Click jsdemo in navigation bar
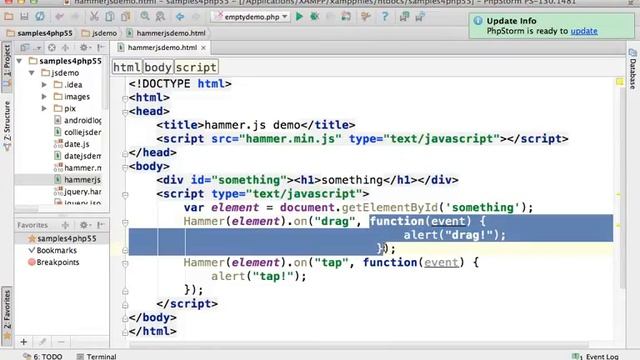This screenshot has width=640, height=360. 99,33
